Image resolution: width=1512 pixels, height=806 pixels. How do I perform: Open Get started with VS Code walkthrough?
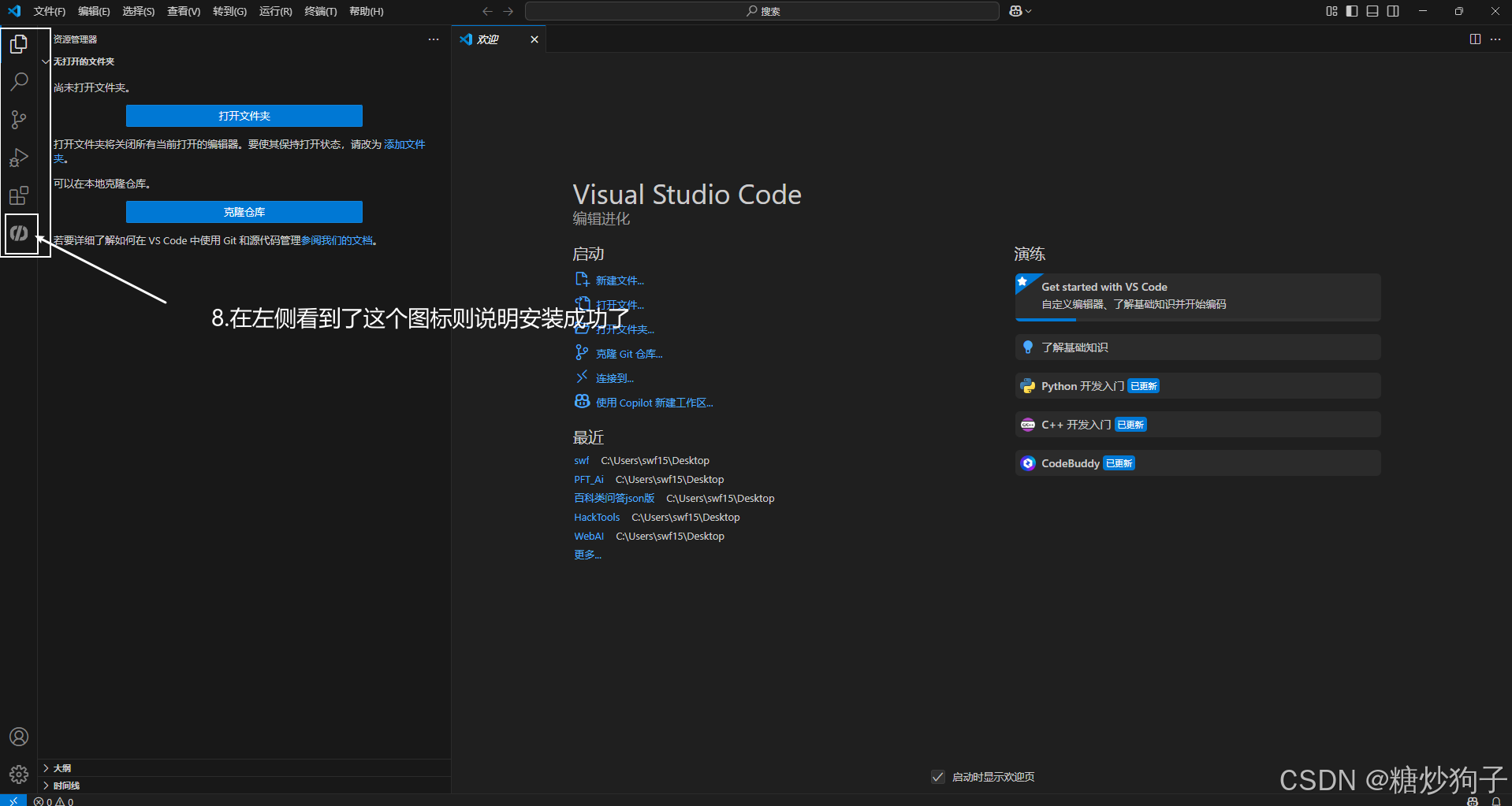pyautogui.click(x=1198, y=297)
